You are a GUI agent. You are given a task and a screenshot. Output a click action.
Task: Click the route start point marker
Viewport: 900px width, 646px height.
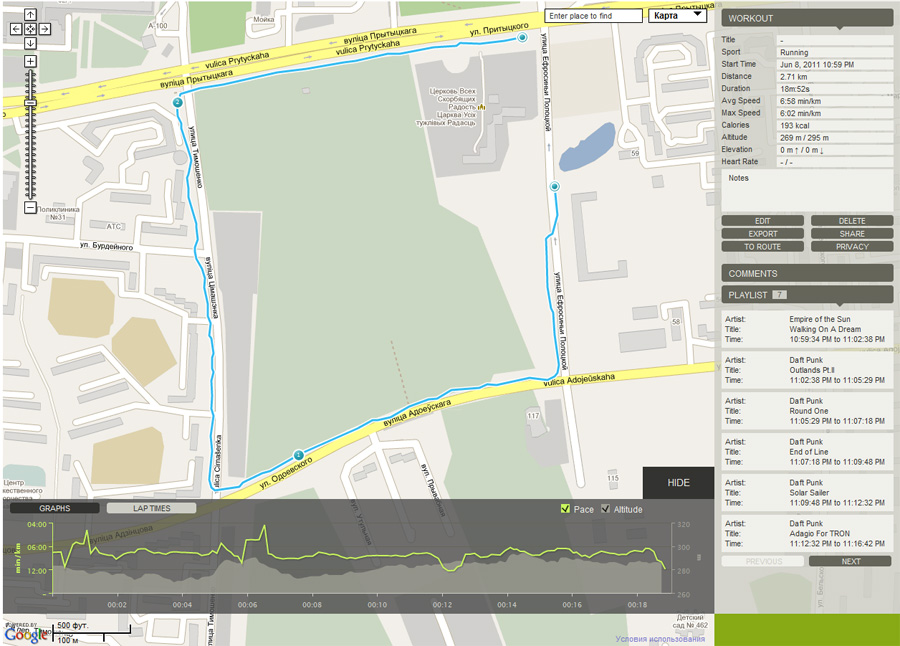tap(554, 187)
